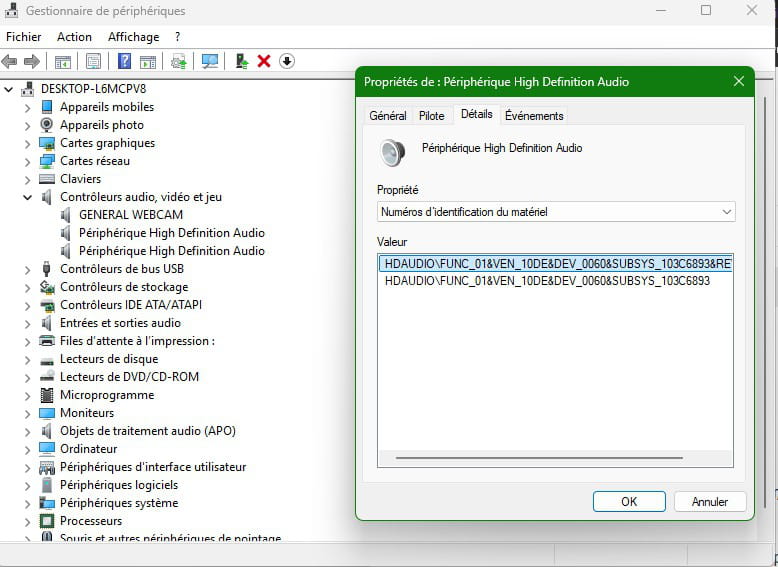Click the Cartes graphiques category icon

pyautogui.click(x=47, y=143)
